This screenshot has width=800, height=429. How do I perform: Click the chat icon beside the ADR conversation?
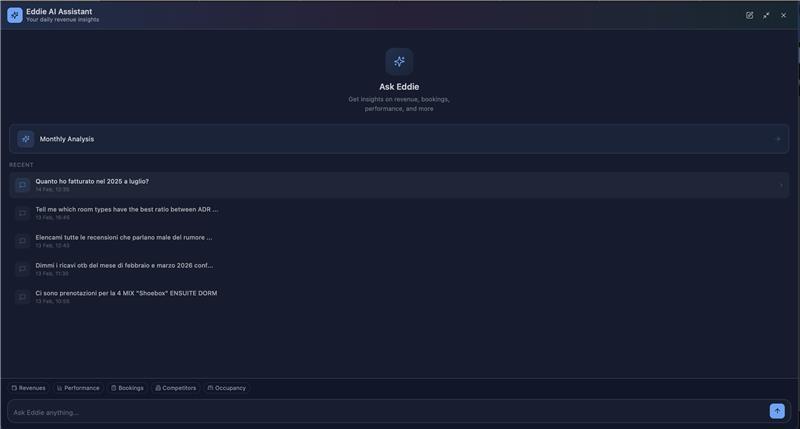coord(22,213)
